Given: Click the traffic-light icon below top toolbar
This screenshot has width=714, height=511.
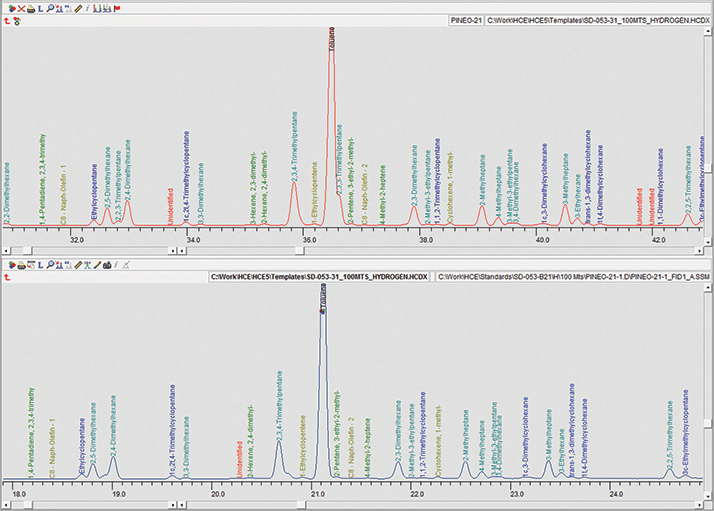Looking at the screenshot, I should pos(19,19).
